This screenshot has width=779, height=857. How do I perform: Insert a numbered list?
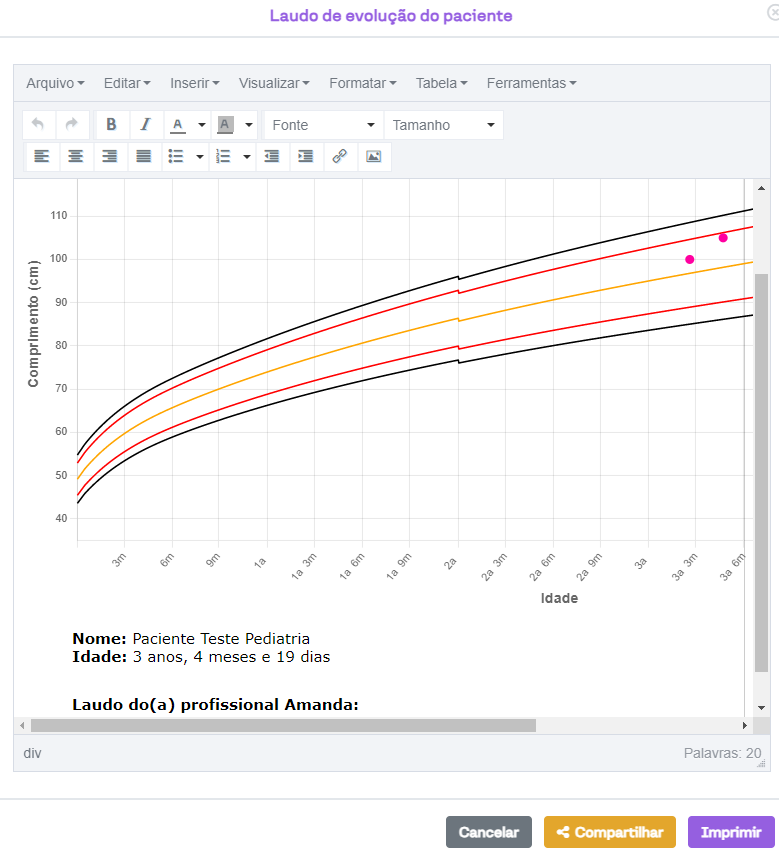click(223, 156)
